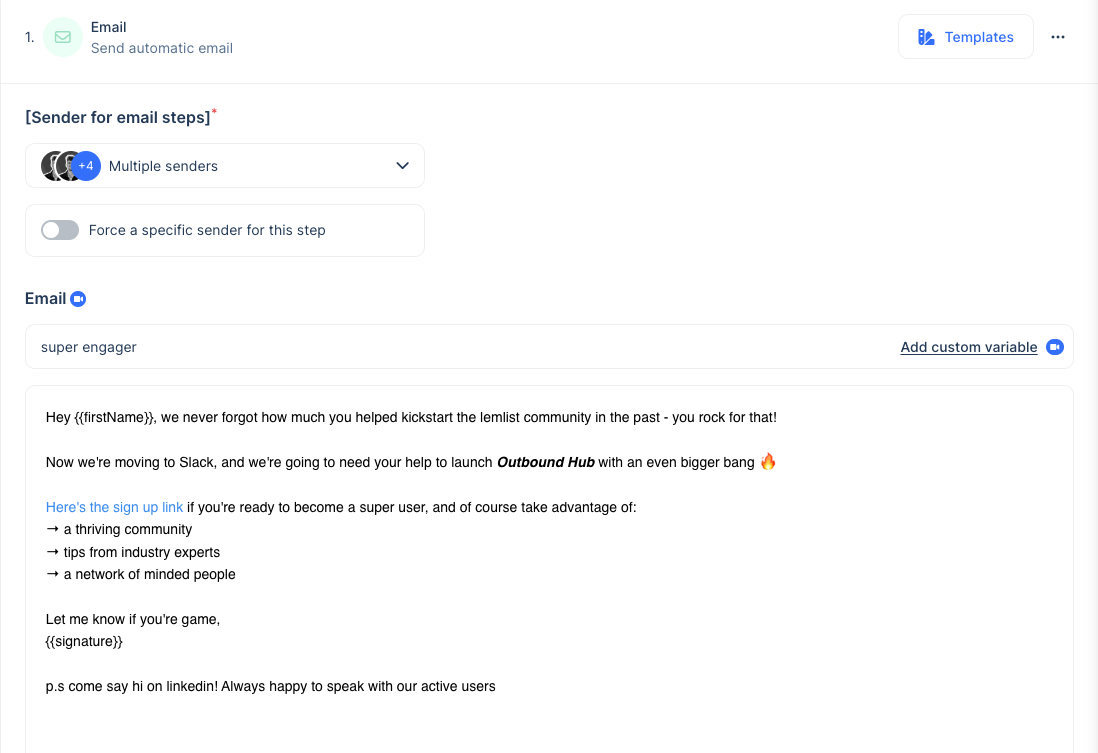Screen dimensions: 1098x753
Task: Click the first sender avatar photo
Action: (50, 166)
